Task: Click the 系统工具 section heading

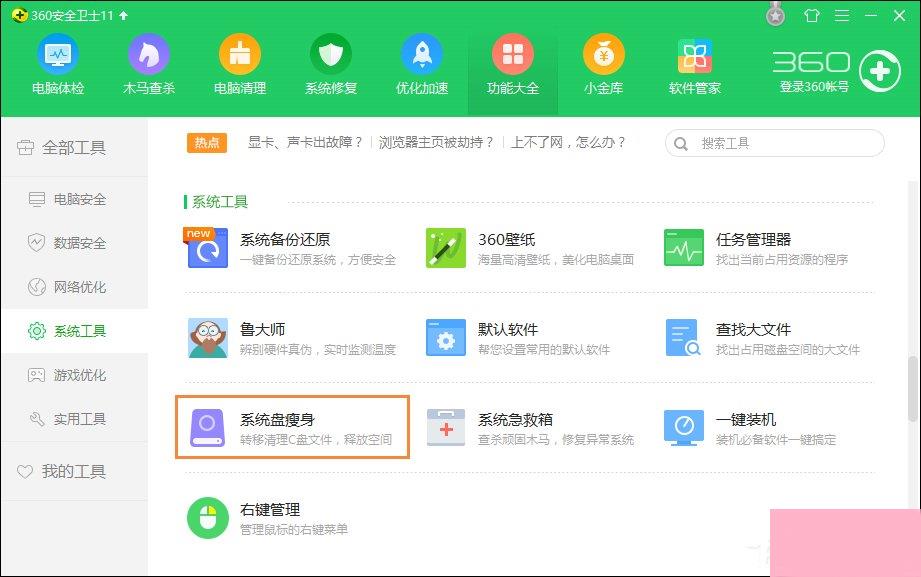Action: (x=220, y=202)
